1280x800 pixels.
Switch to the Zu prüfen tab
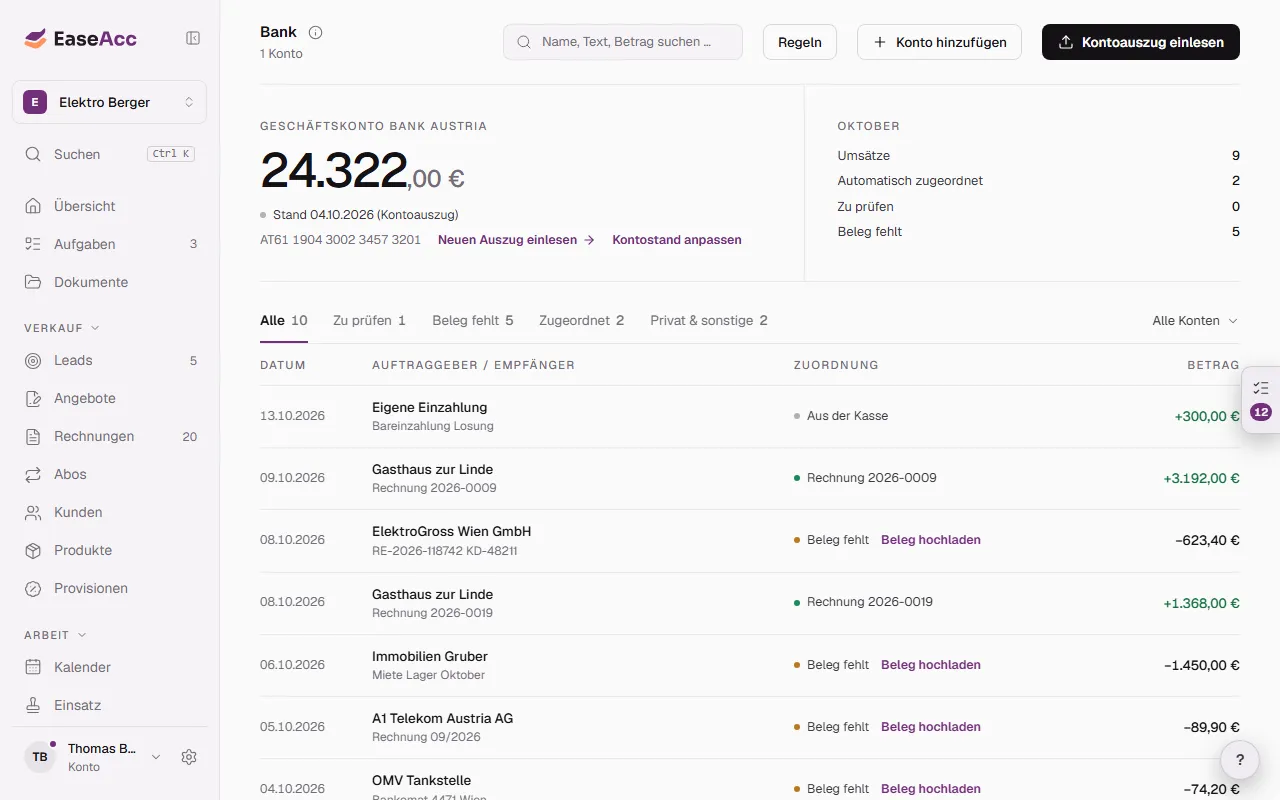coord(369,321)
